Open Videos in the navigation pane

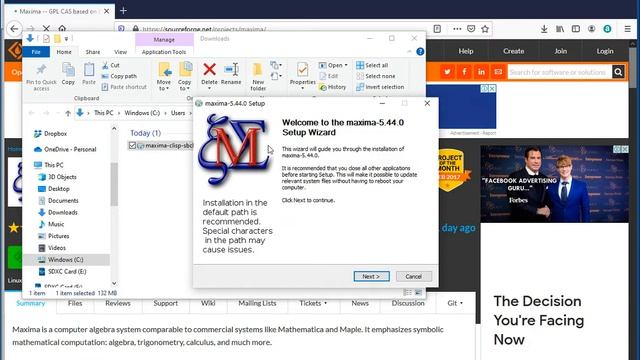pyautogui.click(x=52, y=248)
